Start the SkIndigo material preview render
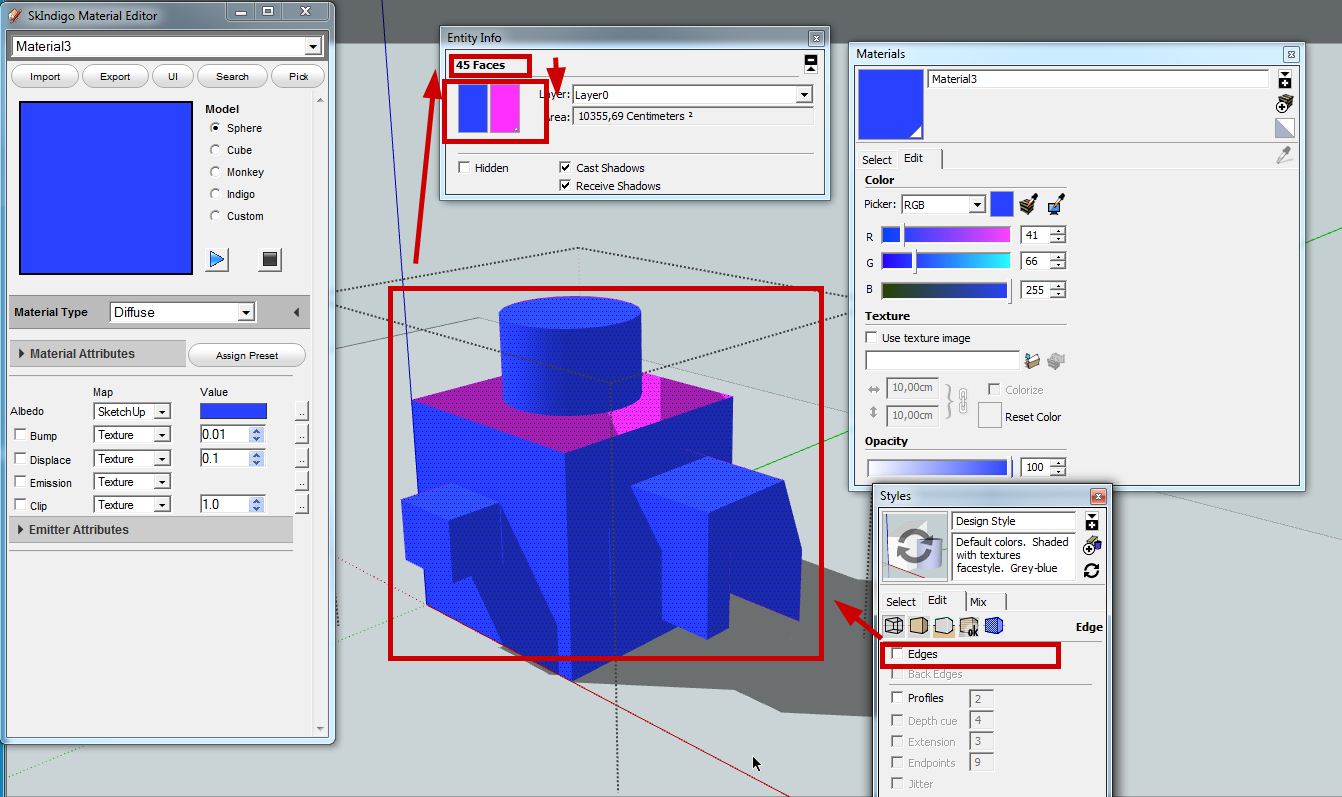Viewport: 1342px width, 797px height. point(217,260)
